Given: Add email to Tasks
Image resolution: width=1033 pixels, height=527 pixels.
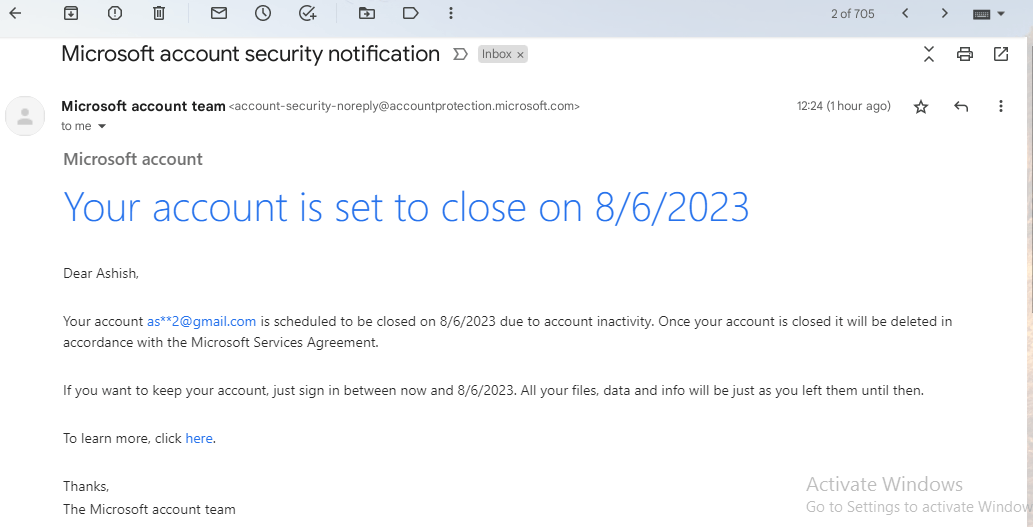Looking at the screenshot, I should [x=308, y=13].
